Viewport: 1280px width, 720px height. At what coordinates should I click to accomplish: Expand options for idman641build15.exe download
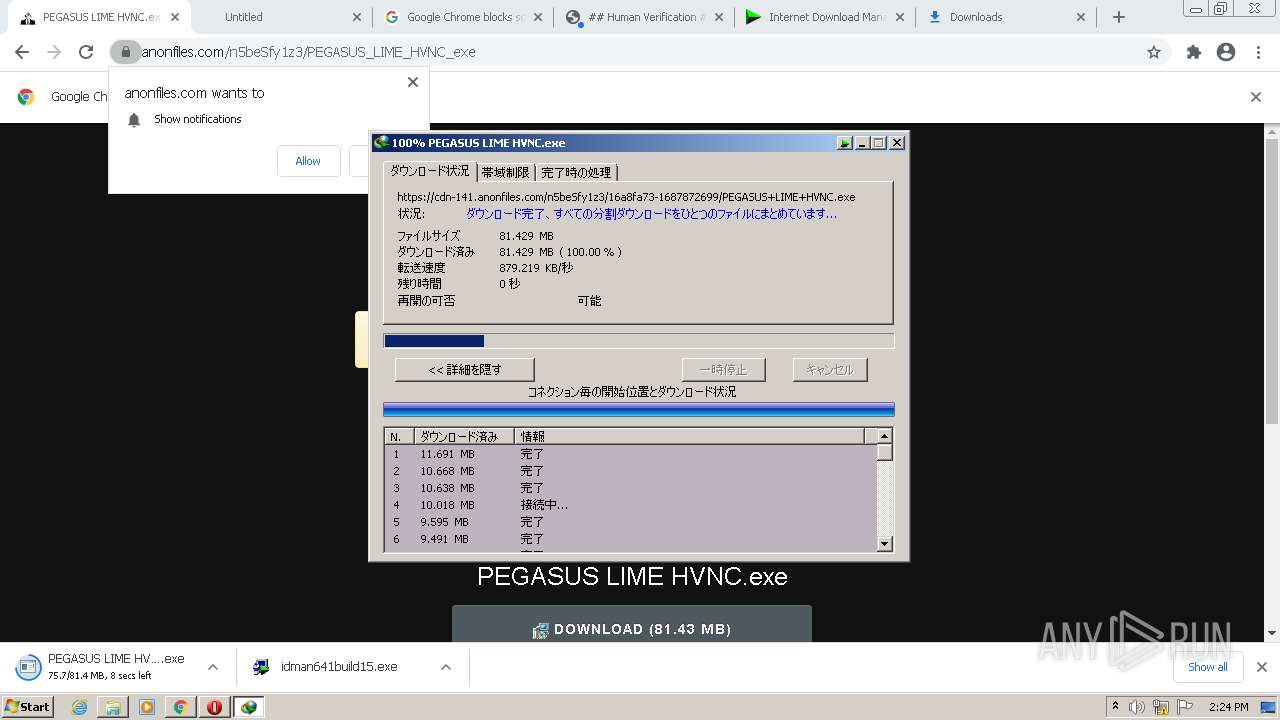coord(446,667)
